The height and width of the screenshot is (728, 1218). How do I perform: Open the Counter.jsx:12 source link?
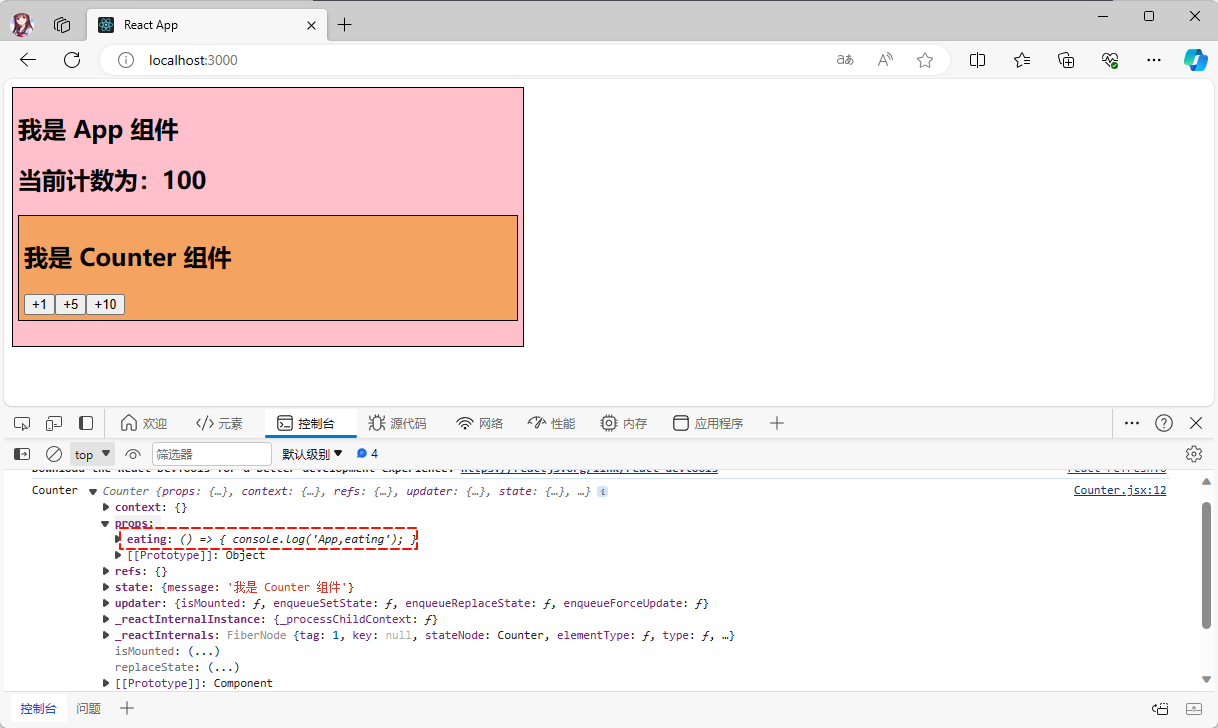1121,490
